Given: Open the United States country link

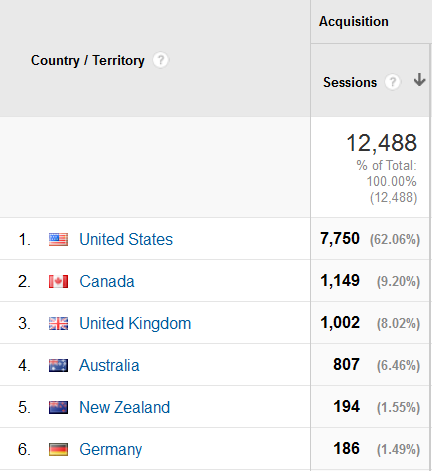Looking at the screenshot, I should 126,239.
